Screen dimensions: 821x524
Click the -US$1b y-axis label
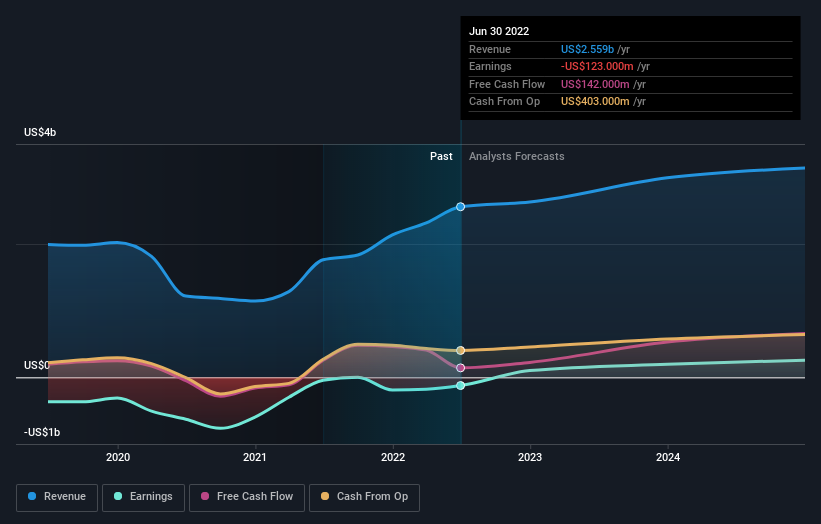[42, 432]
